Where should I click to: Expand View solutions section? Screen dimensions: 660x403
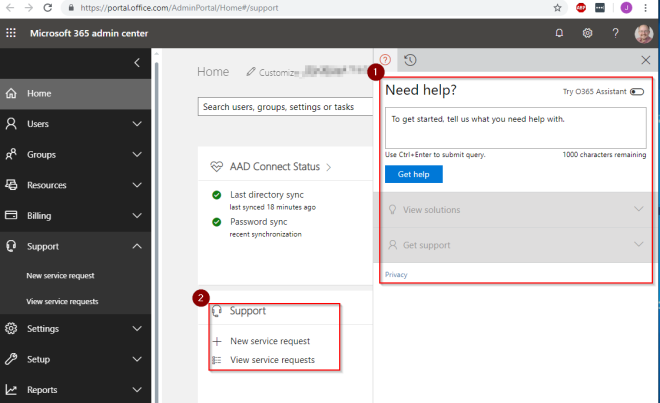(x=516, y=210)
